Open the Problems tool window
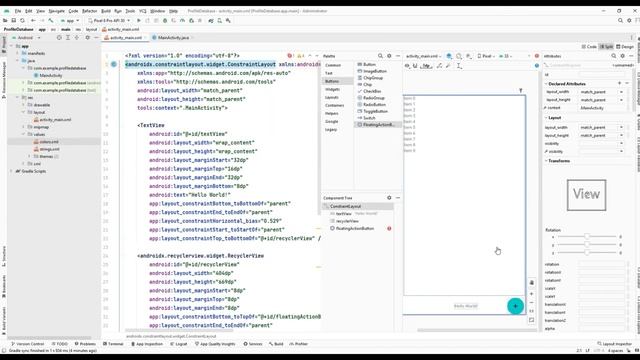 coord(85,344)
